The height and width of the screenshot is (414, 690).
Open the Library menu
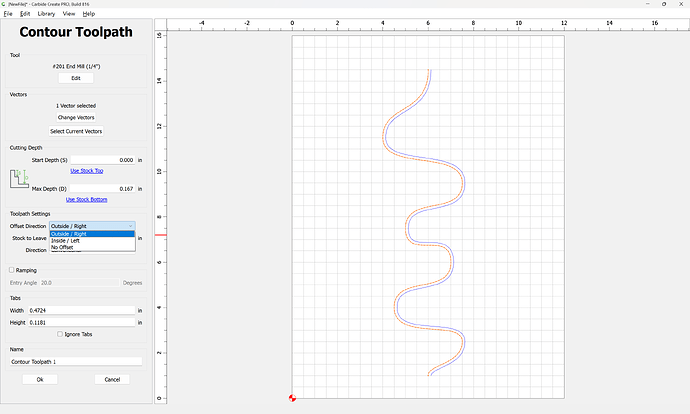click(x=46, y=14)
